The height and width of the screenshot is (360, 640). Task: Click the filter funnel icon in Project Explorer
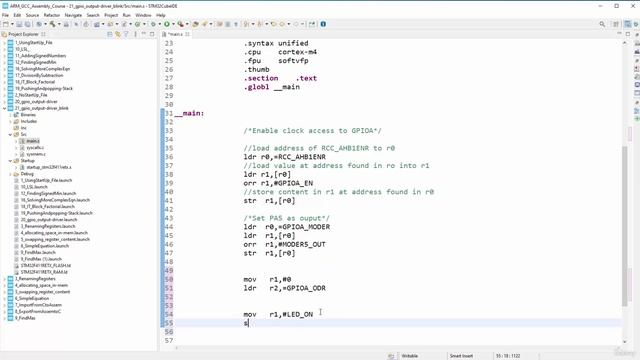tap(127, 34)
